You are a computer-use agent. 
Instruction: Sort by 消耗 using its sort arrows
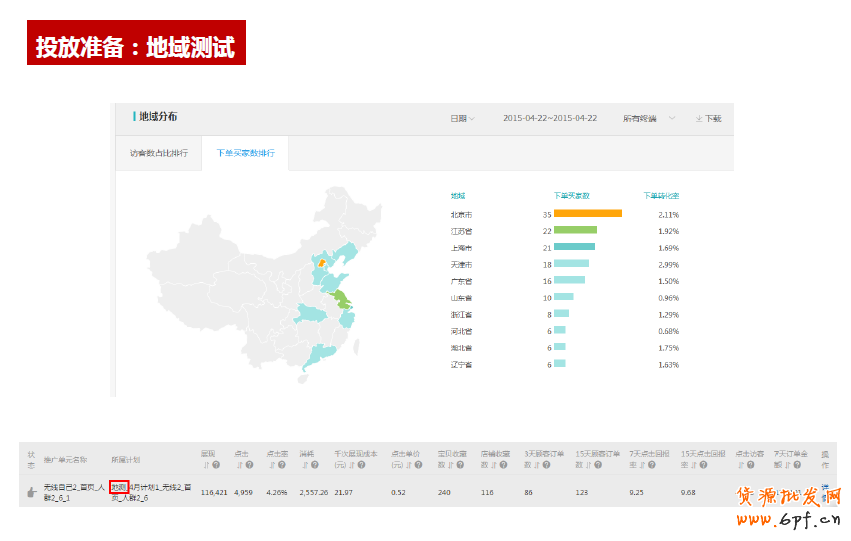click(x=305, y=464)
